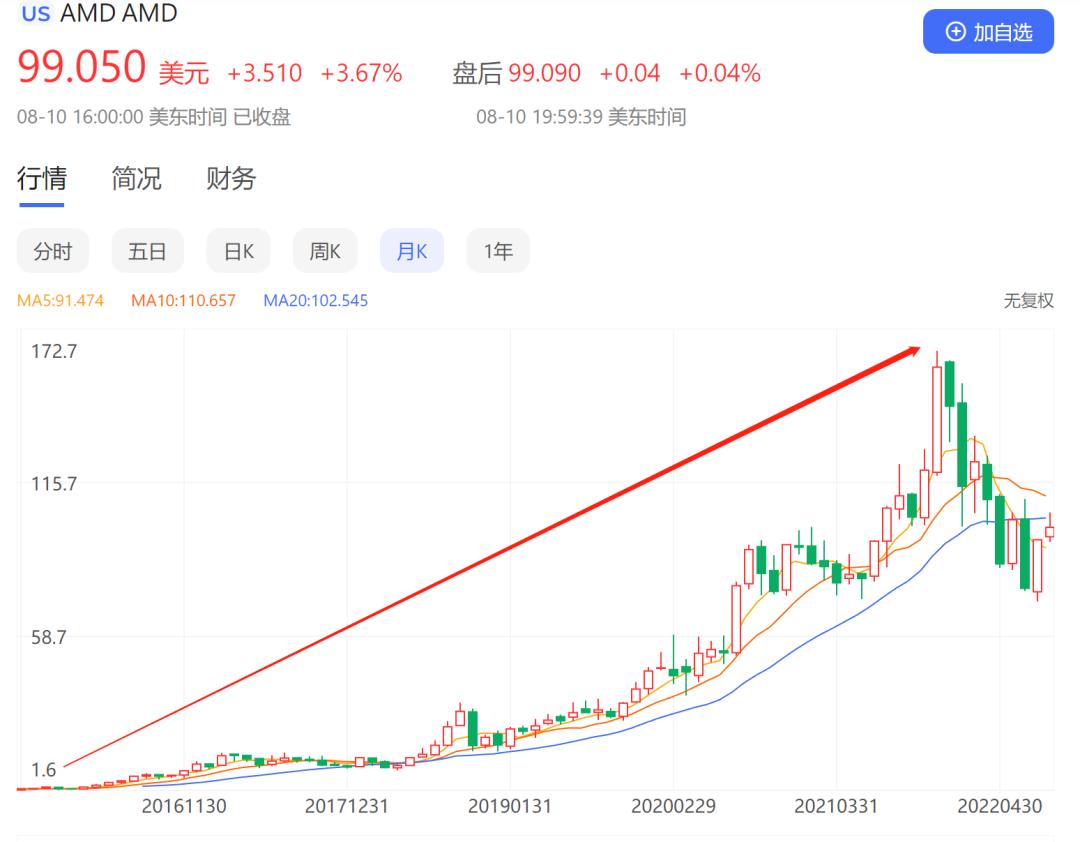The image size is (1080, 842).
Task: Click the MA5:91.474 indicator label
Action: coord(61,300)
